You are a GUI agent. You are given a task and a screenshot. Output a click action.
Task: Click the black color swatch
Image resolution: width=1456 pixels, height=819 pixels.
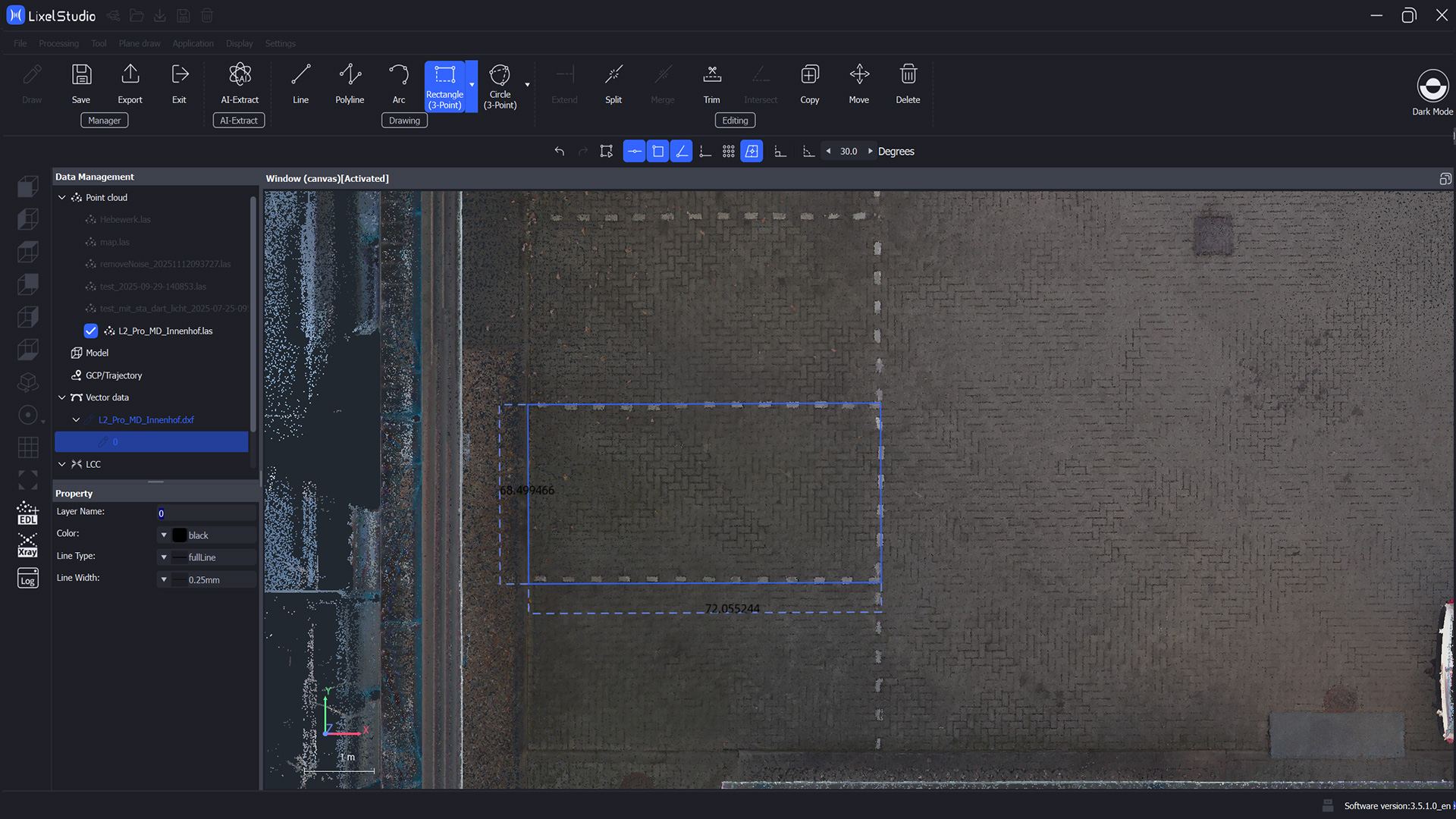[180, 535]
